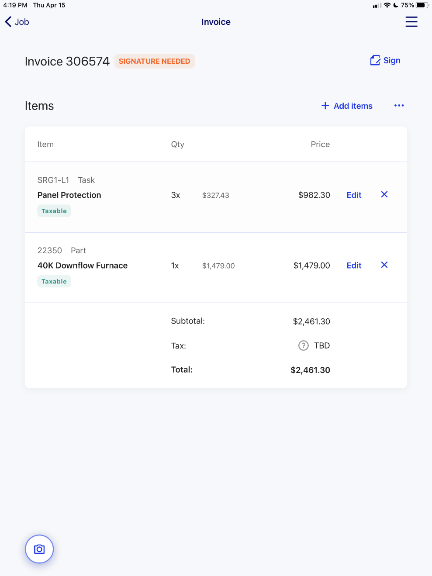Edit the 40K Downflow Furnace item
This screenshot has height=576, width=432.
click(x=354, y=265)
